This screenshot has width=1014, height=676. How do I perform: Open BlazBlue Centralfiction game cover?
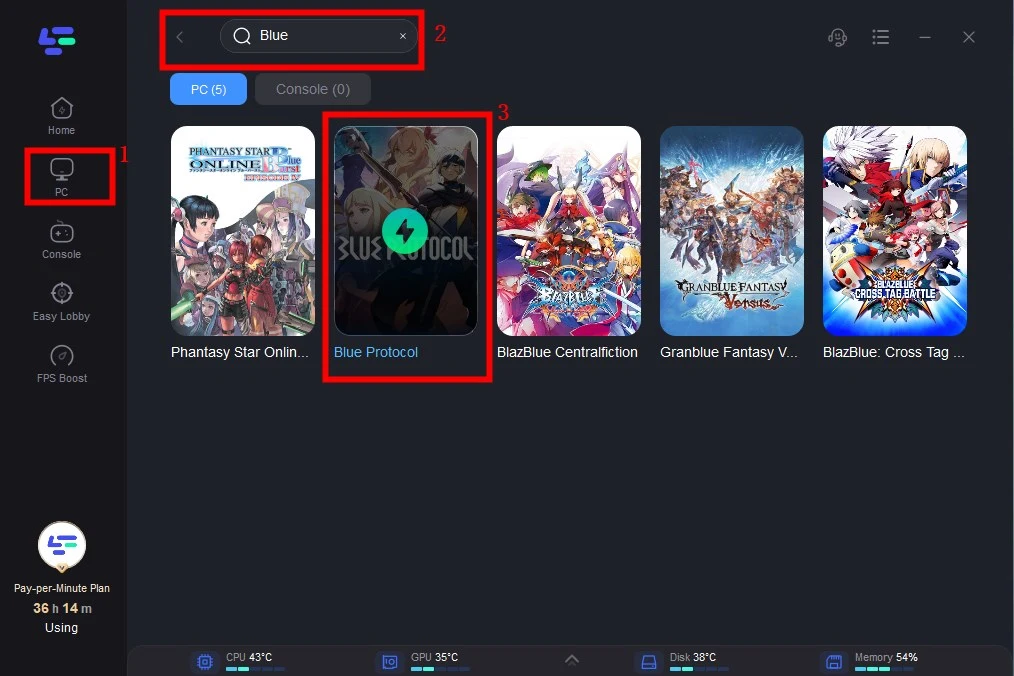pos(568,231)
